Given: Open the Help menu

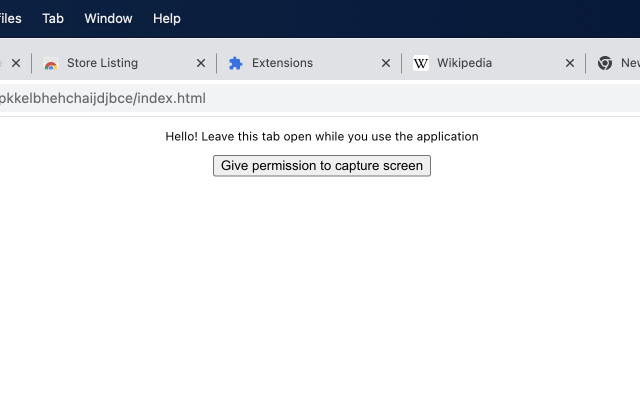Looking at the screenshot, I should [167, 18].
